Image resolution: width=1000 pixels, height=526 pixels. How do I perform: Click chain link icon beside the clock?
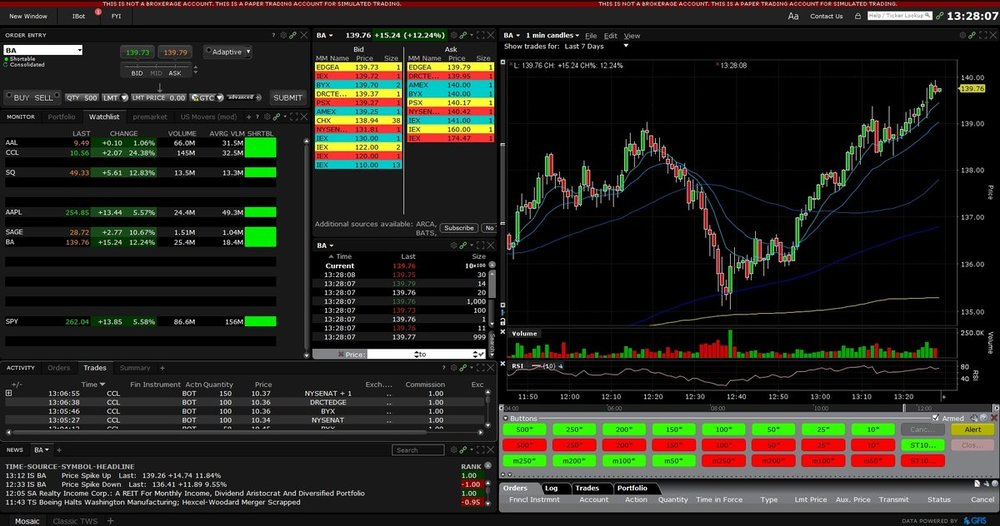tap(939, 16)
